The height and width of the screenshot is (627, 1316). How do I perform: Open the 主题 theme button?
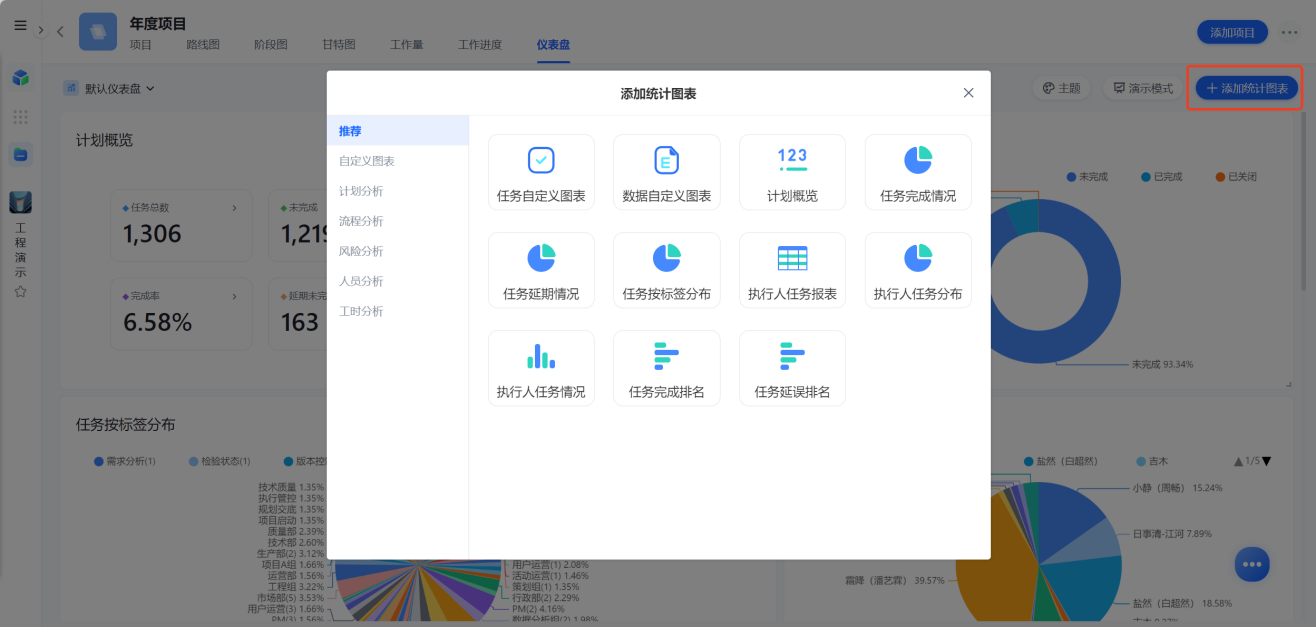click(1061, 88)
